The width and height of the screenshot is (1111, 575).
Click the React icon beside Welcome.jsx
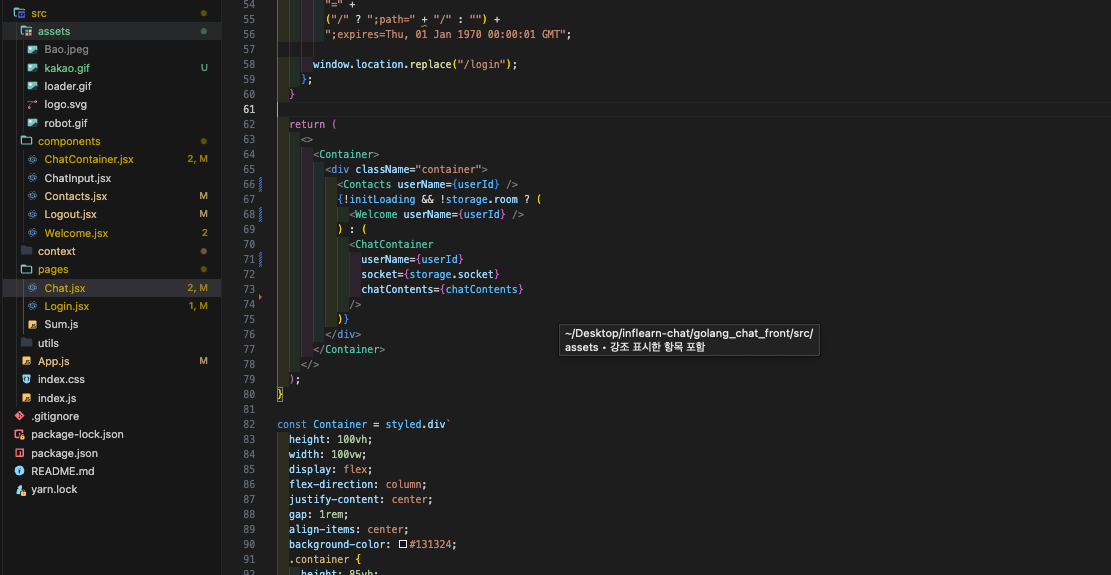pyautogui.click(x=32, y=233)
